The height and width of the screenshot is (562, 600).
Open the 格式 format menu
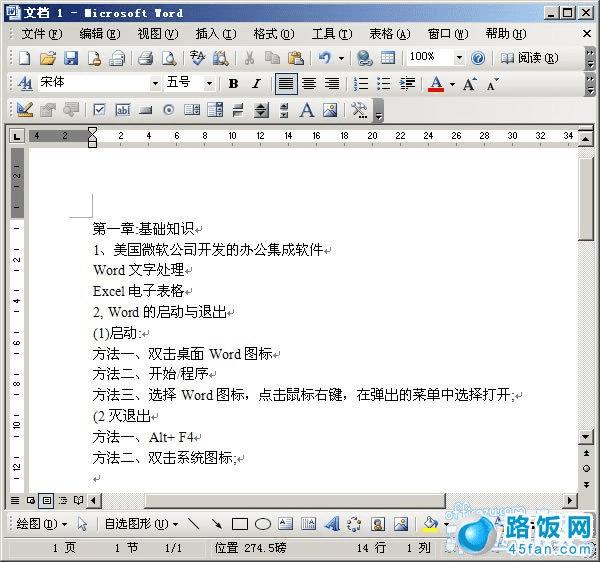274,34
